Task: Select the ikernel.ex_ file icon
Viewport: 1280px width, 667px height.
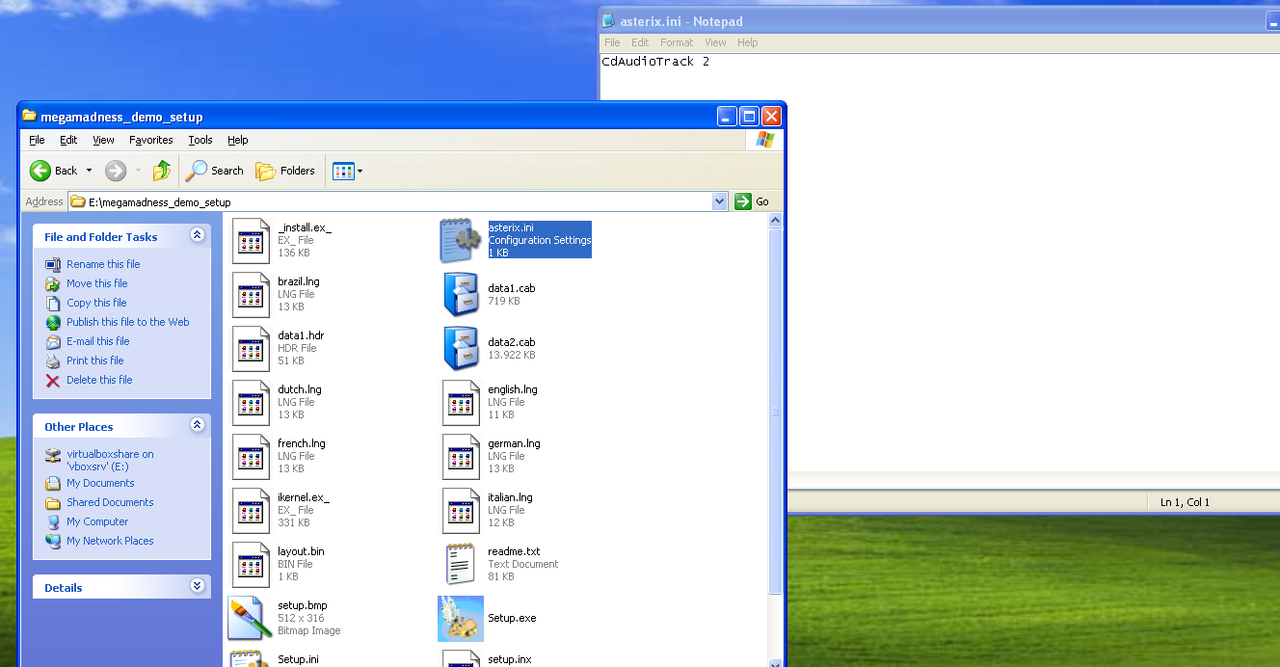Action: 251,511
